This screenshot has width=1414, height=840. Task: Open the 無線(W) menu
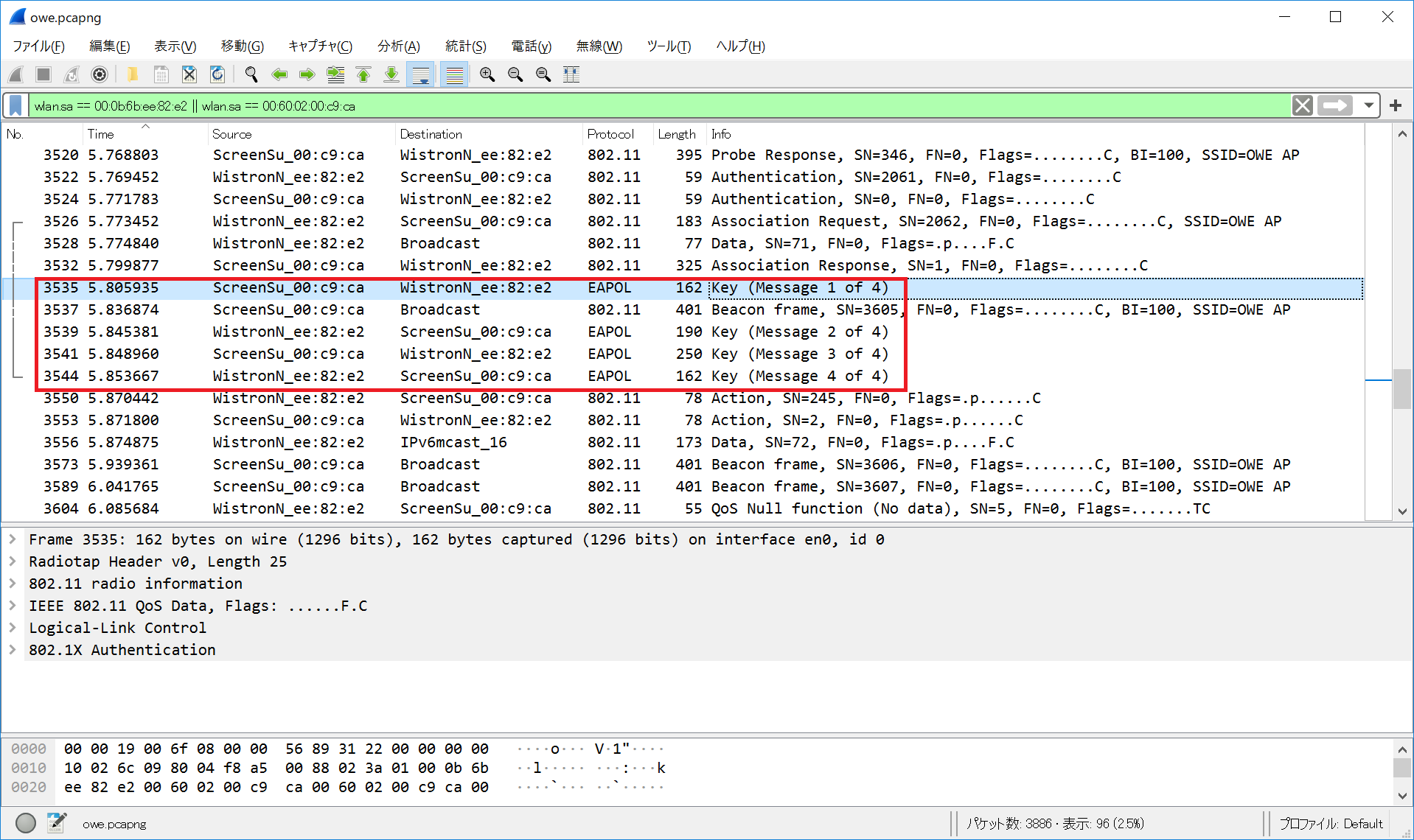(599, 46)
